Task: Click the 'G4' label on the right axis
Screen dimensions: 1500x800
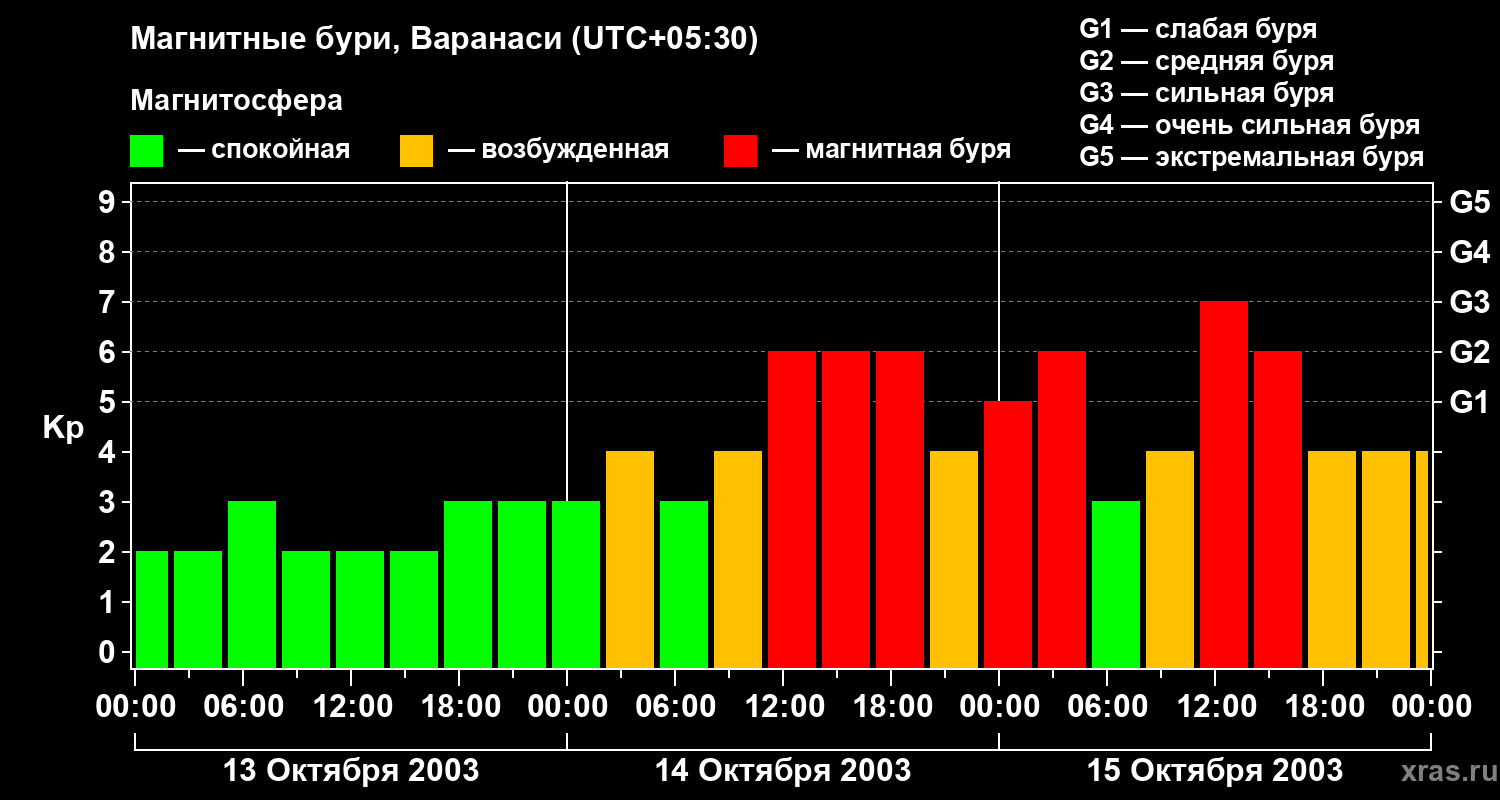Action: pyautogui.click(x=1469, y=252)
